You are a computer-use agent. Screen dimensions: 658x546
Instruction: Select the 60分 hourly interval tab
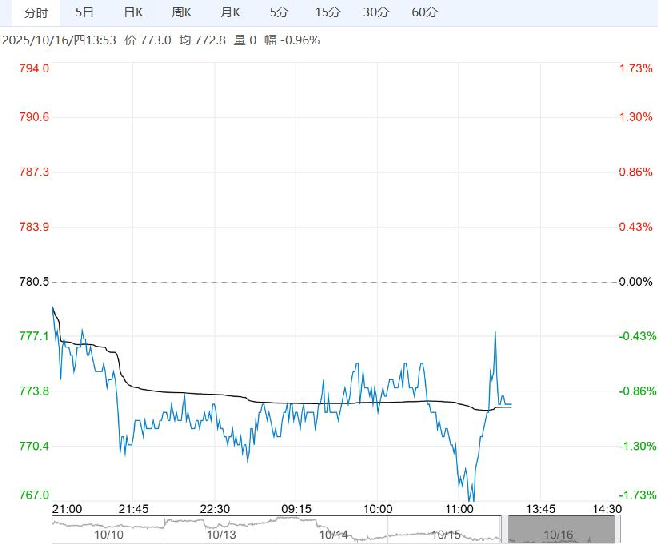(x=425, y=12)
